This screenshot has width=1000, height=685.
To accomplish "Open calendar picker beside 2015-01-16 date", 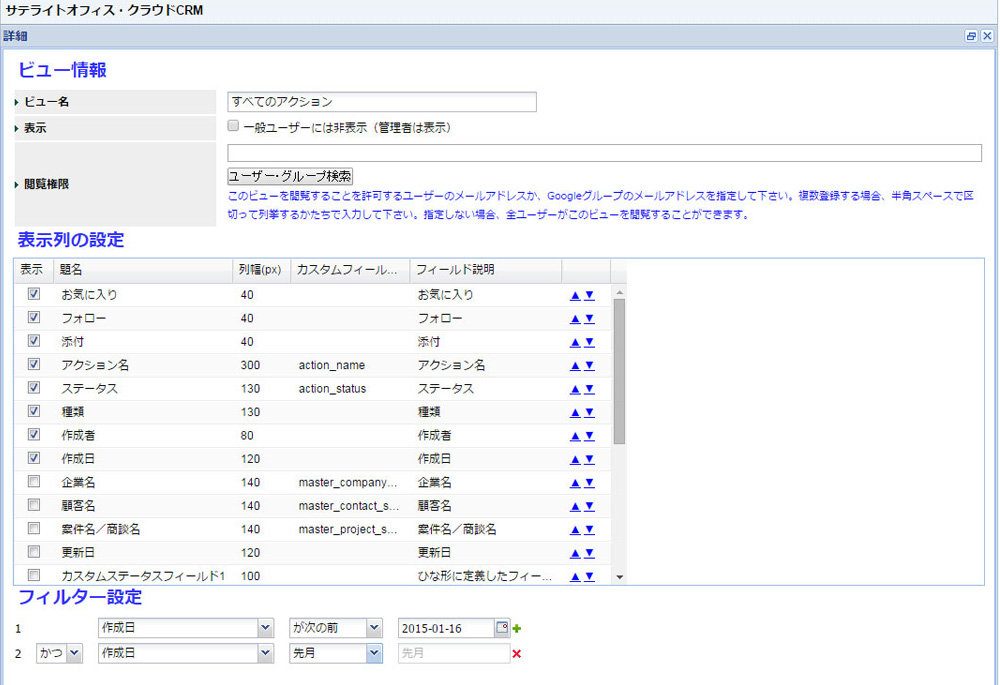I will [x=502, y=628].
